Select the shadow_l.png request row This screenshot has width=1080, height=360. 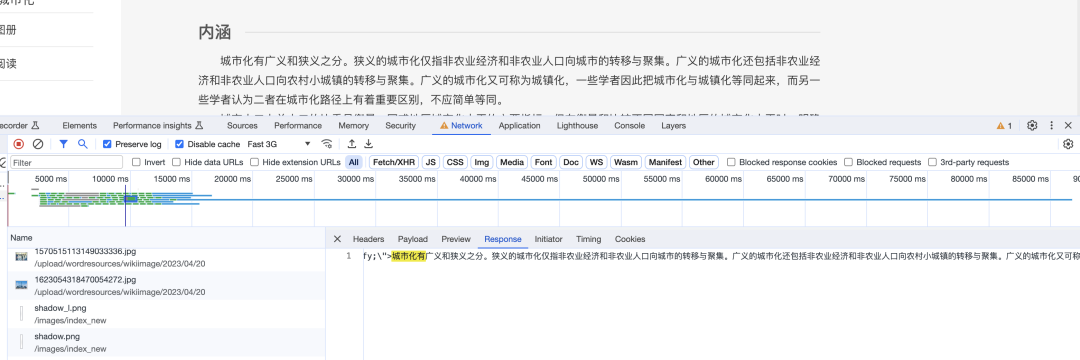167,313
